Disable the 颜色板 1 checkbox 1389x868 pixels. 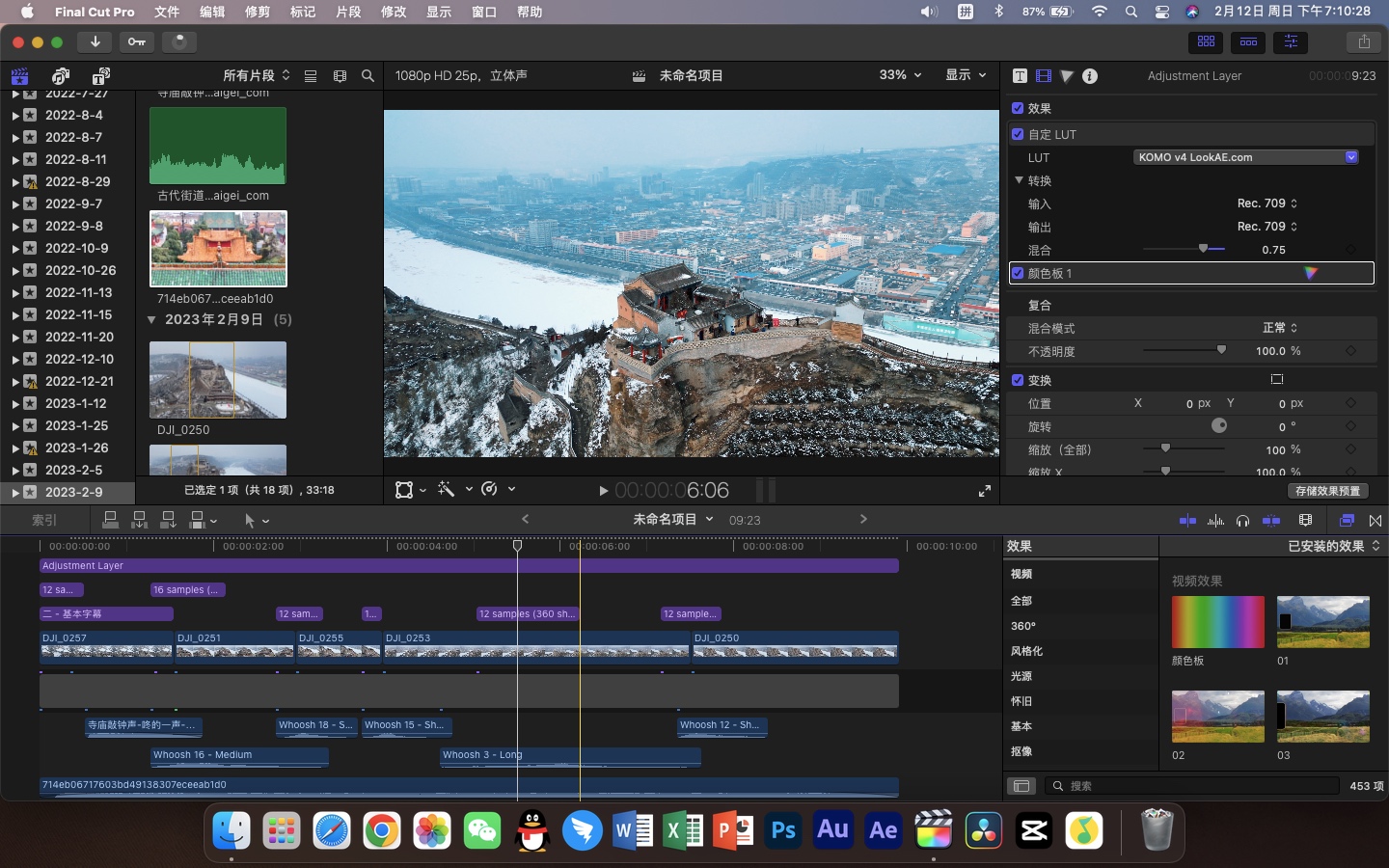[x=1018, y=274]
